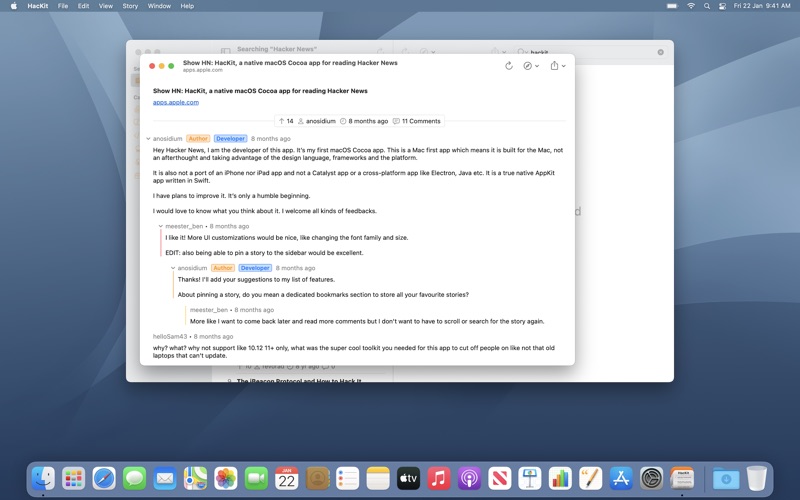Select the helloSam43 username

tap(170, 336)
